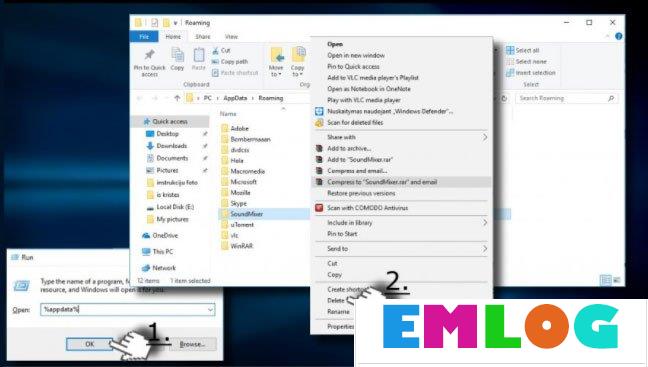Open the File tab
Image resolution: width=648 pixels, height=367 pixels.
144,37
